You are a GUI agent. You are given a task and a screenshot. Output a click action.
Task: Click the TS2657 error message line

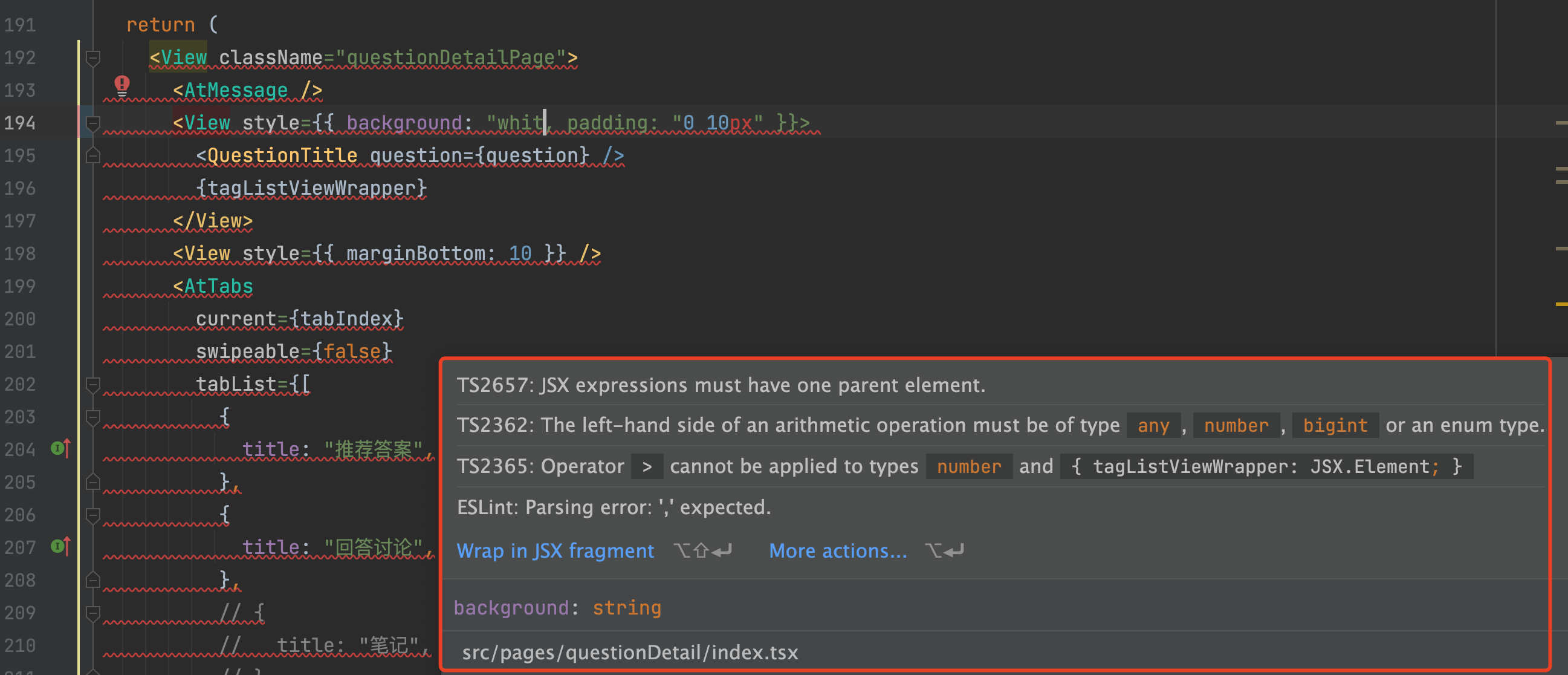[721, 385]
